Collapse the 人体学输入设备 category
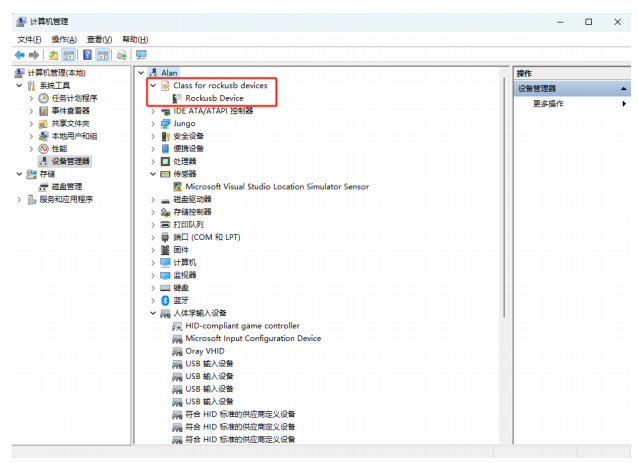 coord(153,313)
